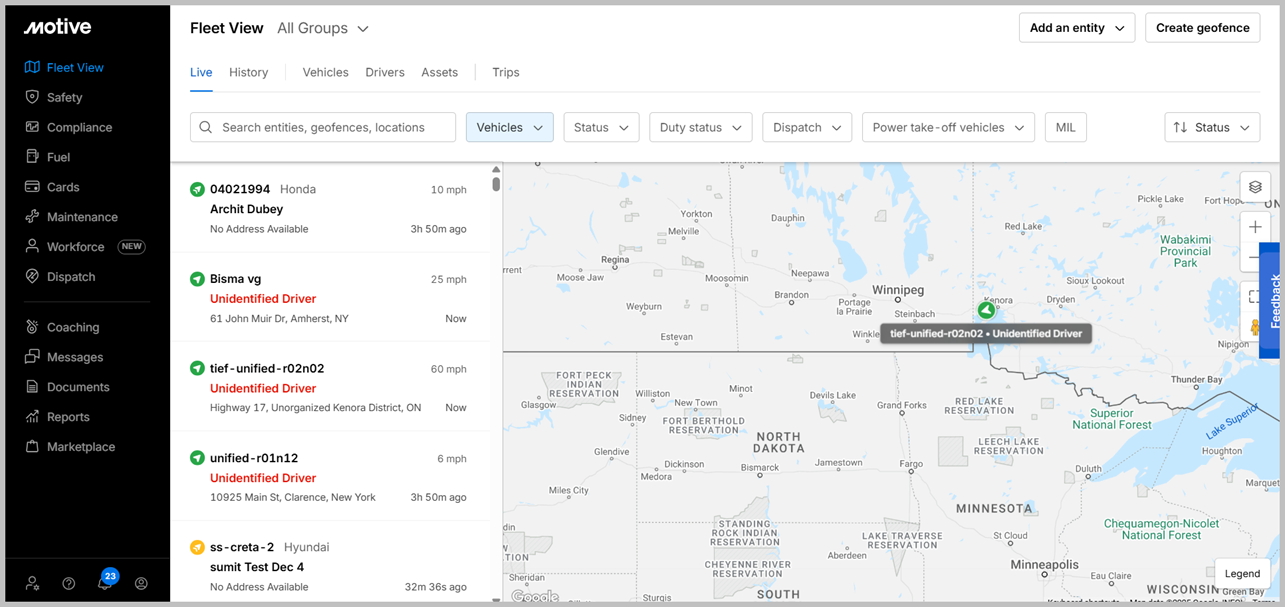Open Fleet View map icon in sidebar
1285x607 pixels.
coord(32,67)
